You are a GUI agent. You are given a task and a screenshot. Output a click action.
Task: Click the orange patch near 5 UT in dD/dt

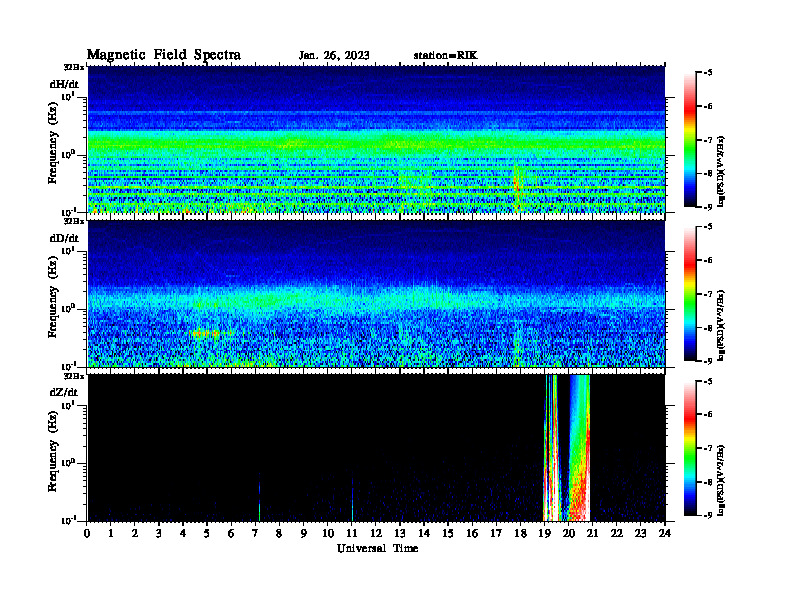pyautogui.click(x=205, y=333)
